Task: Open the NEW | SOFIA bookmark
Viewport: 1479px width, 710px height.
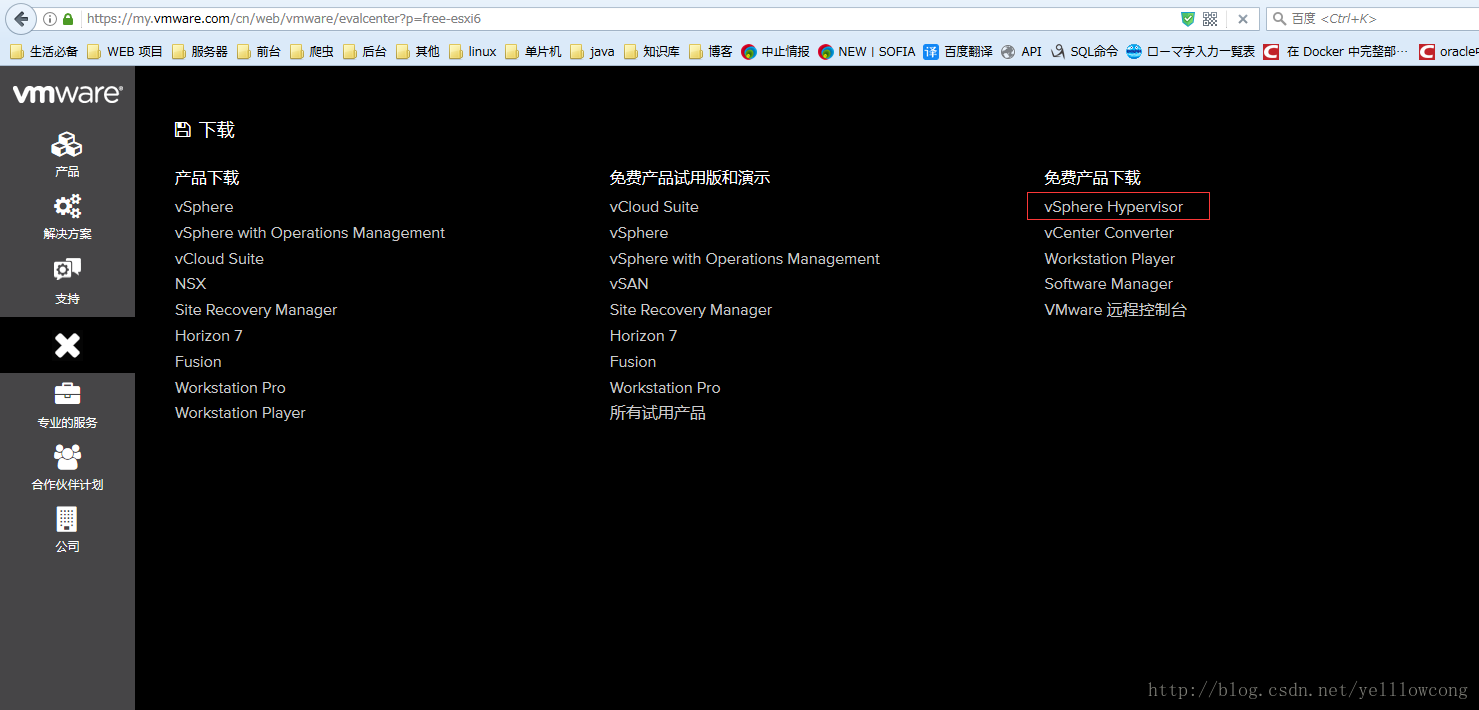Action: coord(867,51)
